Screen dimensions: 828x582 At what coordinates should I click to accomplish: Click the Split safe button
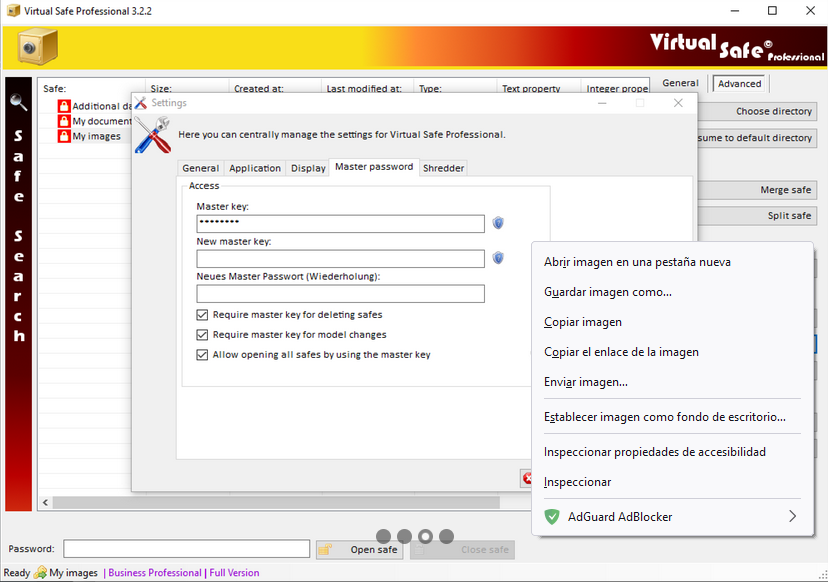click(x=757, y=216)
